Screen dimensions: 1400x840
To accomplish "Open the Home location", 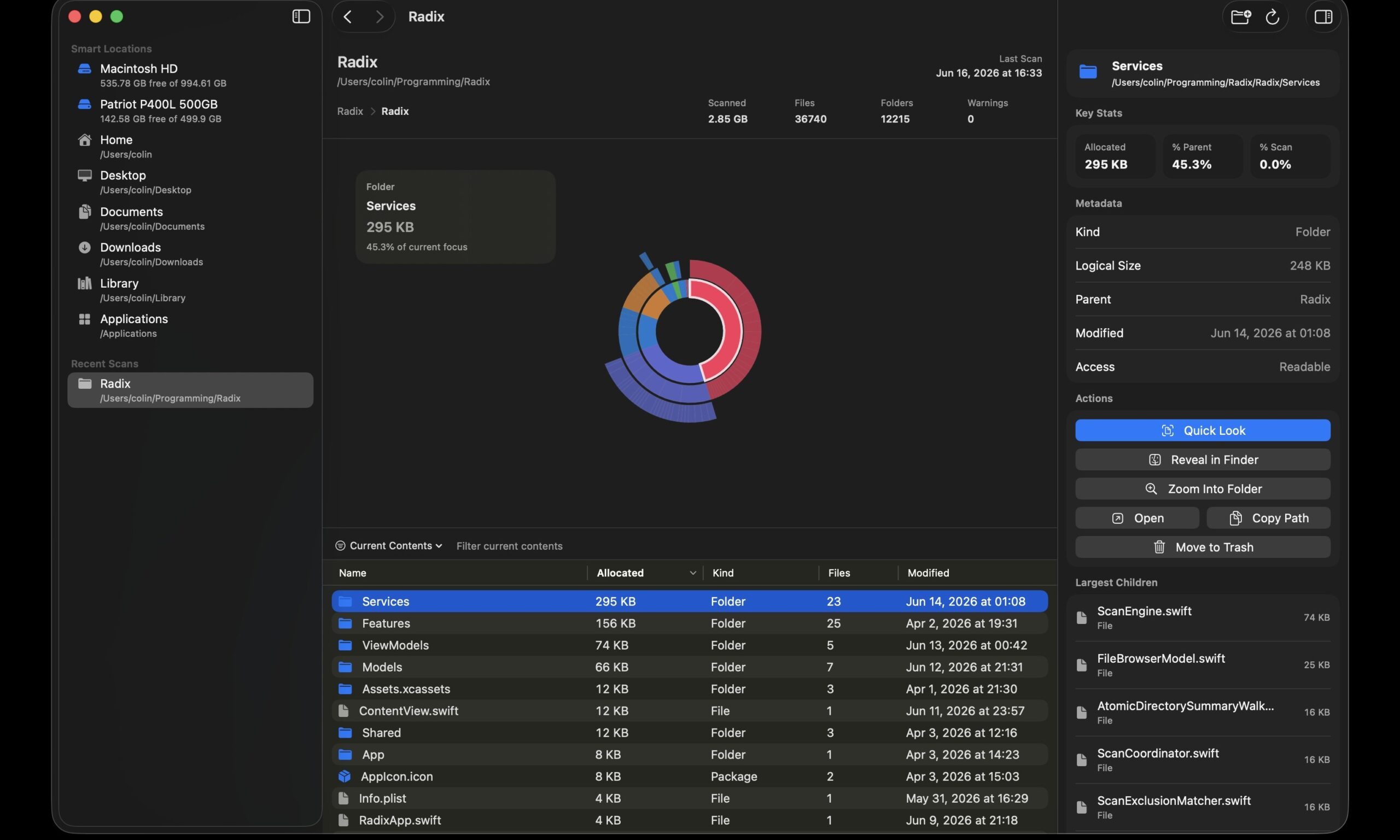I will (190, 147).
